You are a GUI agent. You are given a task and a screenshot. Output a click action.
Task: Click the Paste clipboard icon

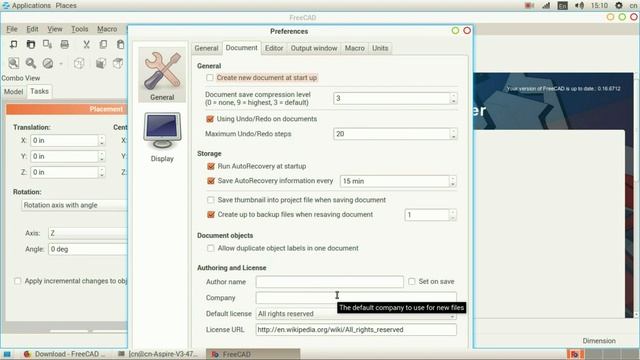click(120, 44)
